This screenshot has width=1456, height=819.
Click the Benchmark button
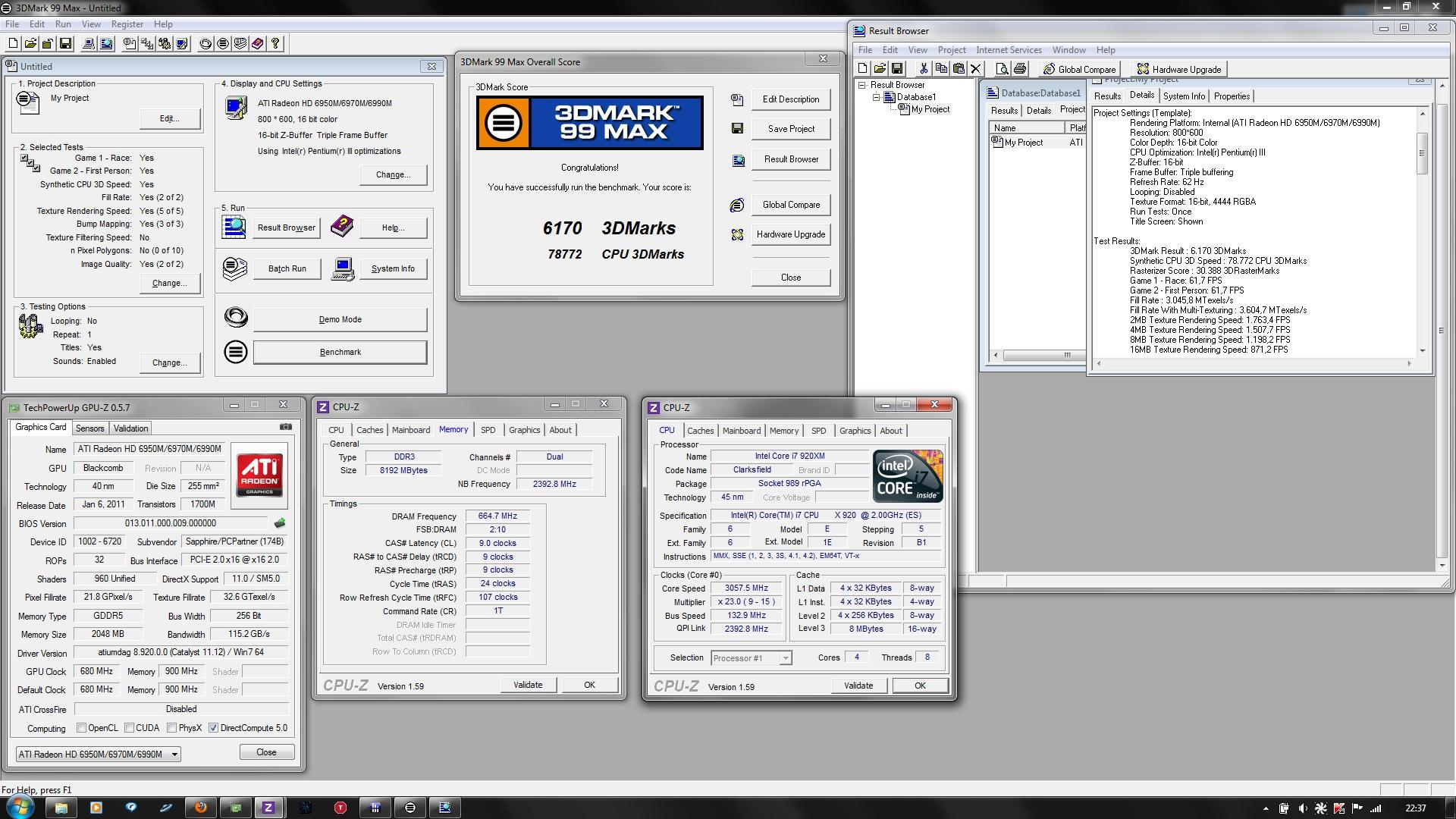point(340,352)
